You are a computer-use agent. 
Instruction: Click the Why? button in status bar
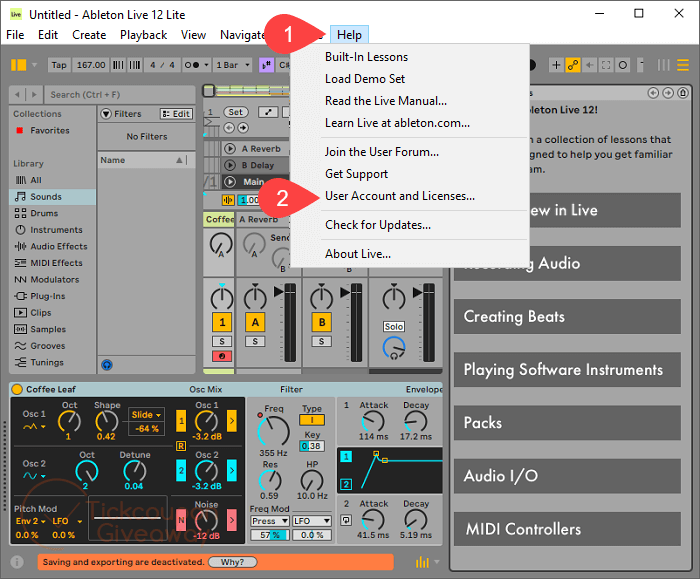coord(233,562)
